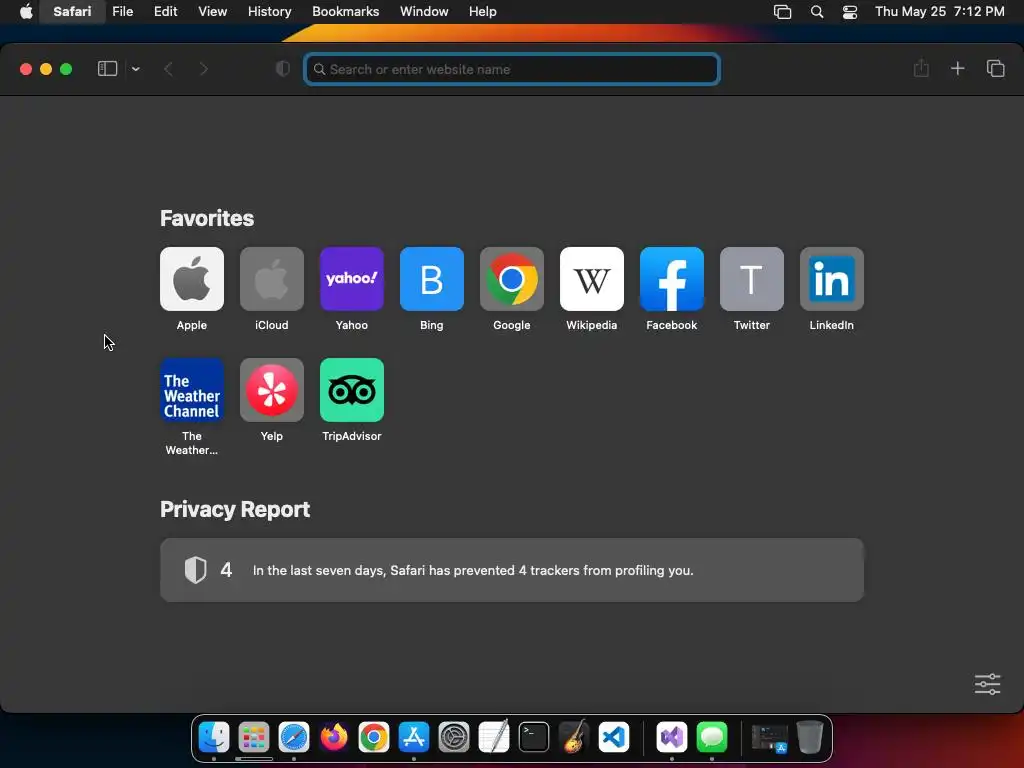Open Spotlight search in the menu bar
The image size is (1024, 768).
816,12
